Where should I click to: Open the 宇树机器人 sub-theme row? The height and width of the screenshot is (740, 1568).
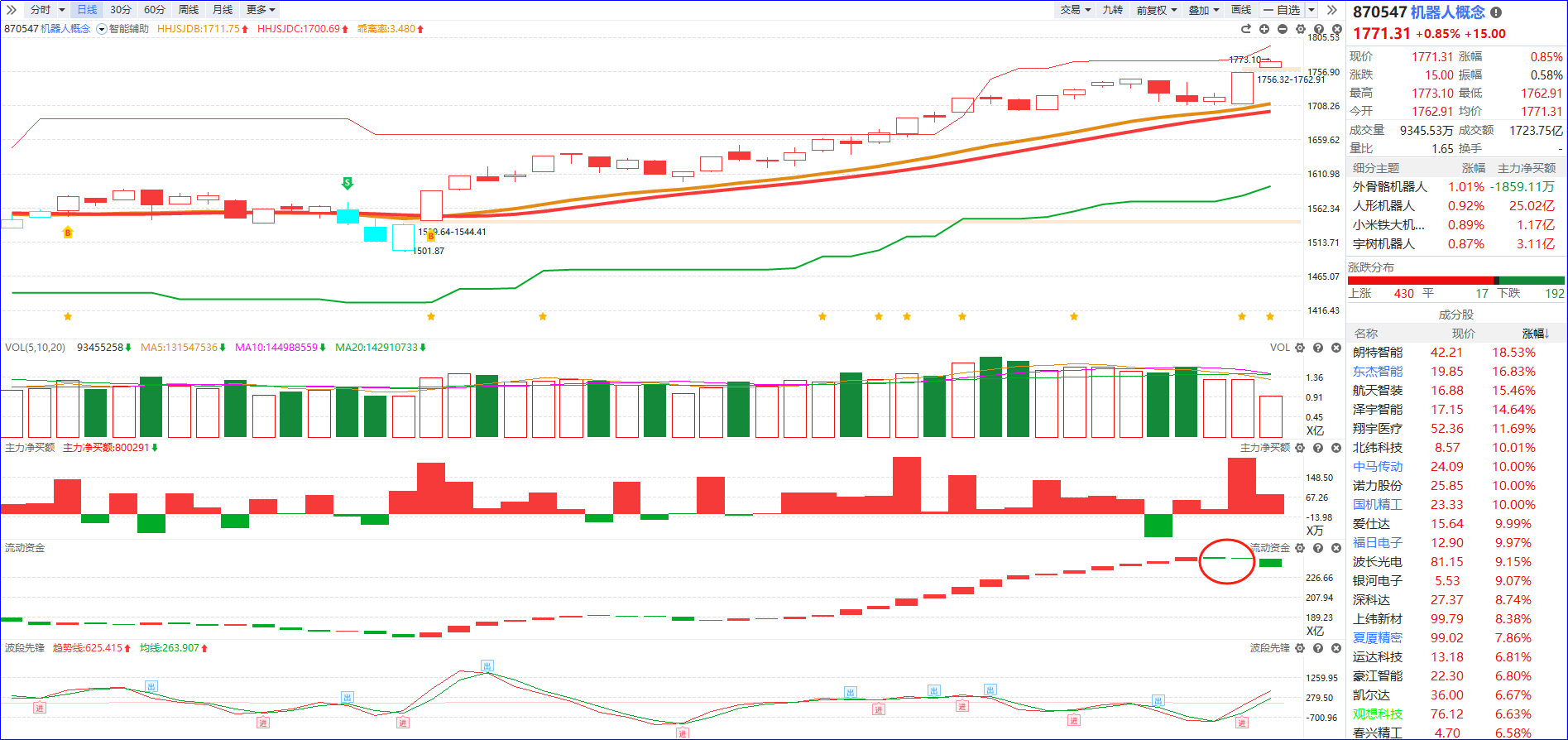(1456, 244)
